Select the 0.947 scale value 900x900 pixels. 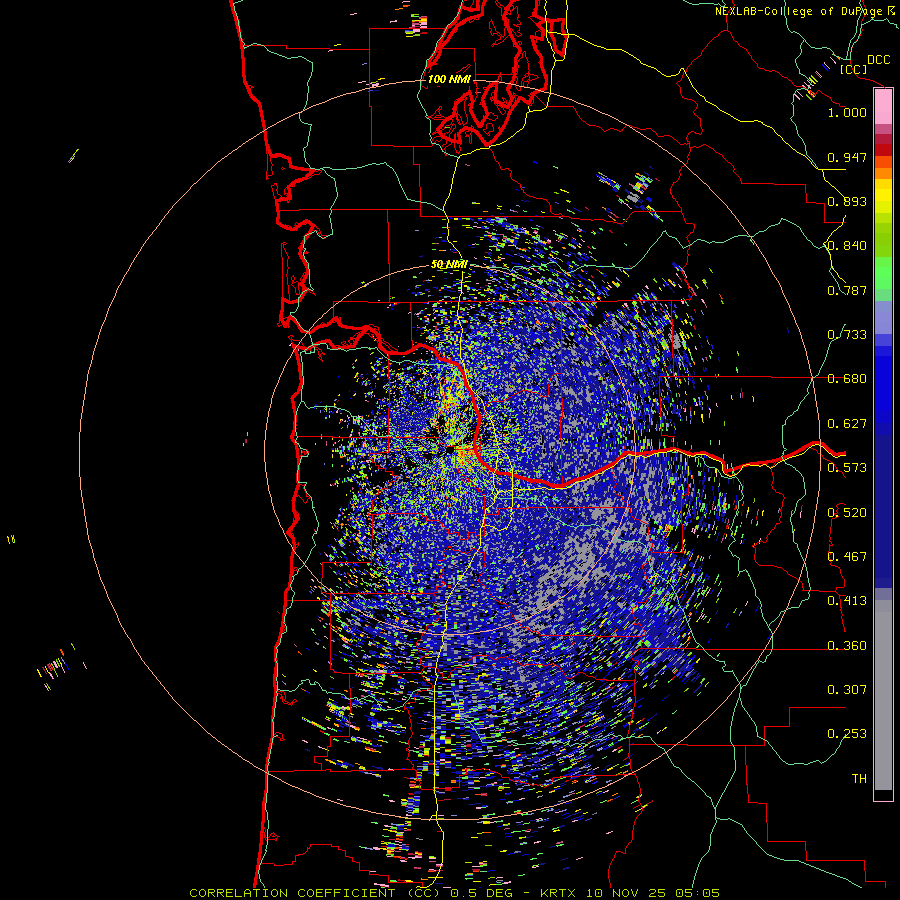pos(847,157)
